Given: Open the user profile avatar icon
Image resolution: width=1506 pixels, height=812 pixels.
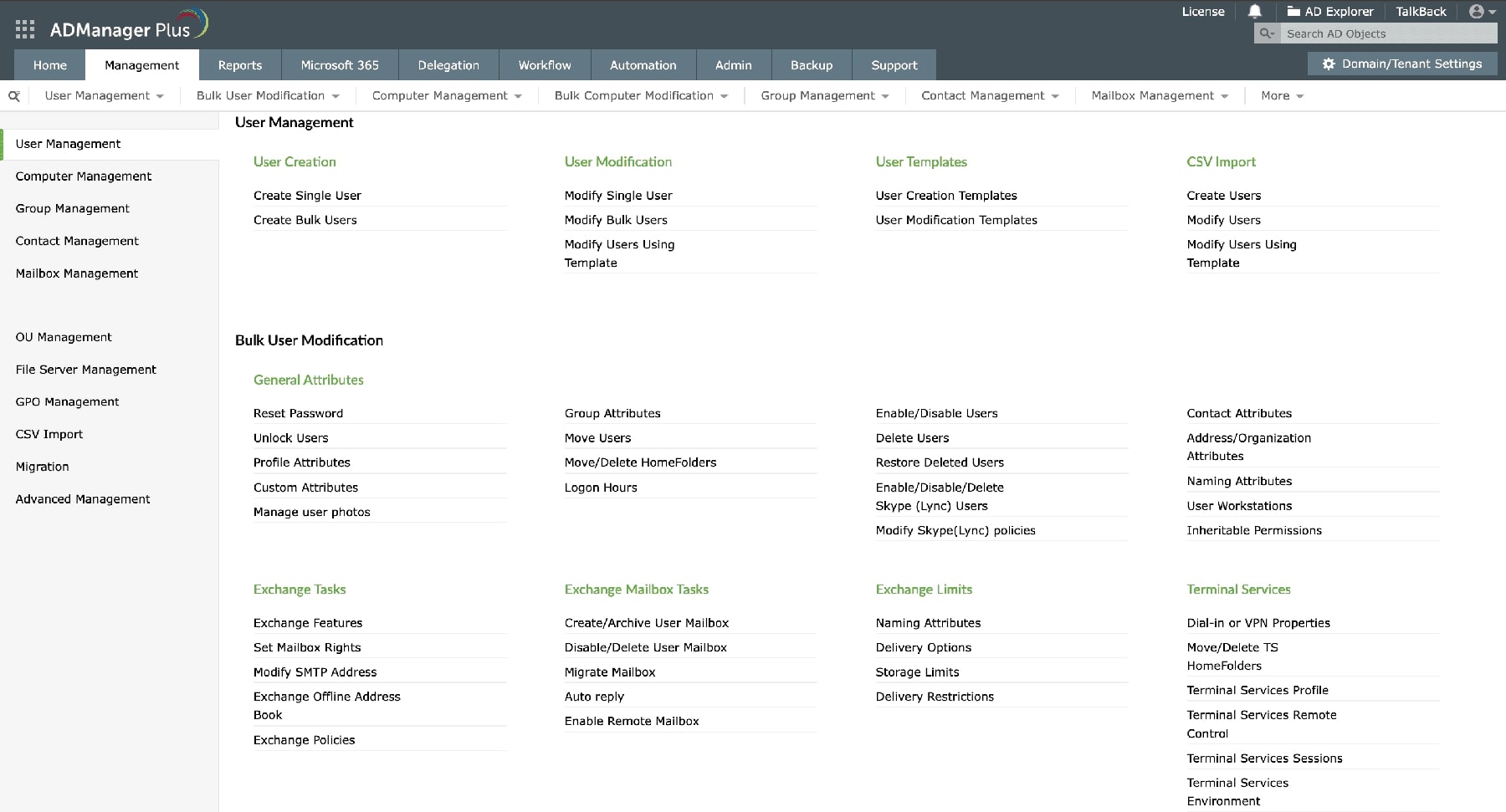Looking at the screenshot, I should click(1476, 11).
